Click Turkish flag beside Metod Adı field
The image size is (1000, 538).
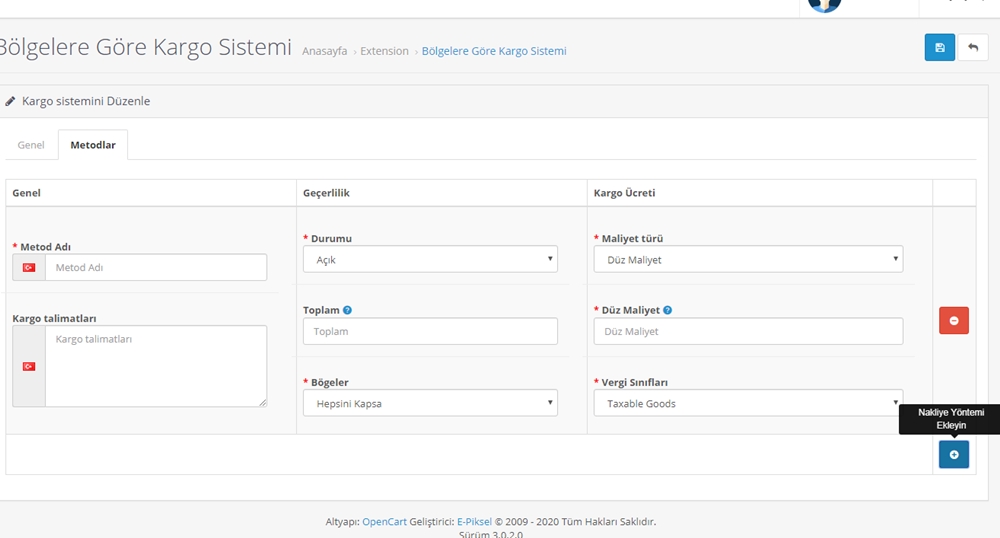[x=29, y=268]
